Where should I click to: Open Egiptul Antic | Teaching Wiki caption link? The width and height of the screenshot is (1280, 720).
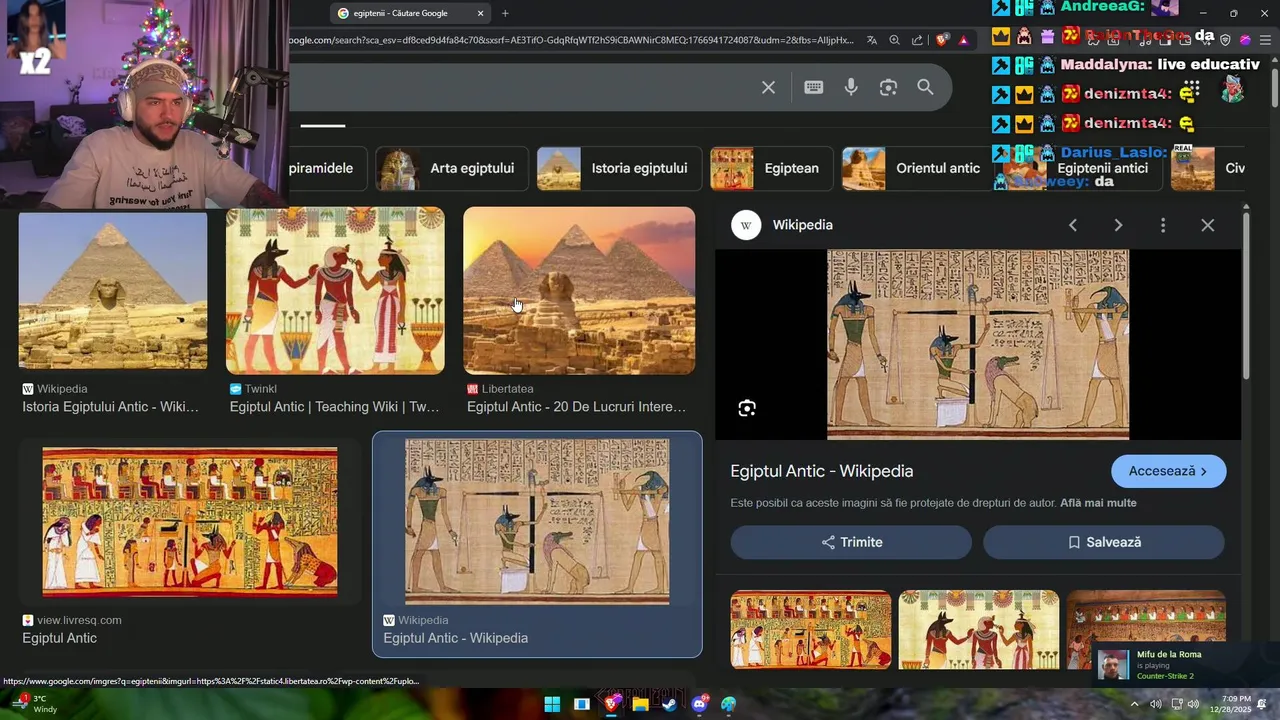tap(334, 407)
